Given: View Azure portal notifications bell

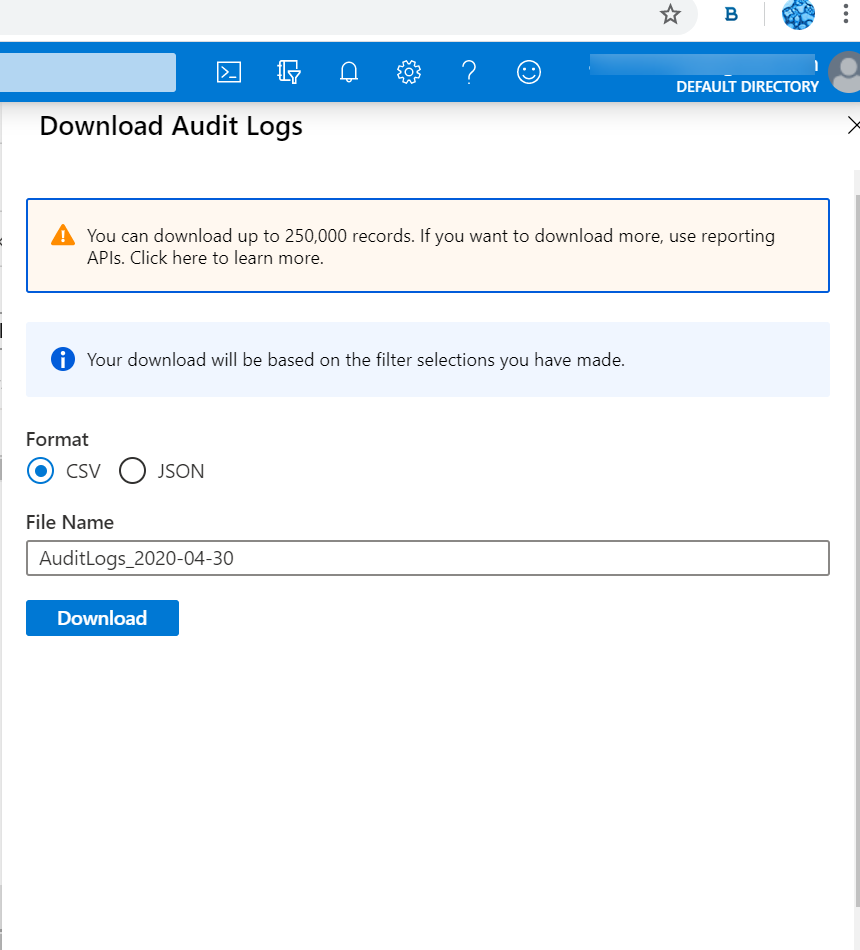Looking at the screenshot, I should pyautogui.click(x=349, y=72).
